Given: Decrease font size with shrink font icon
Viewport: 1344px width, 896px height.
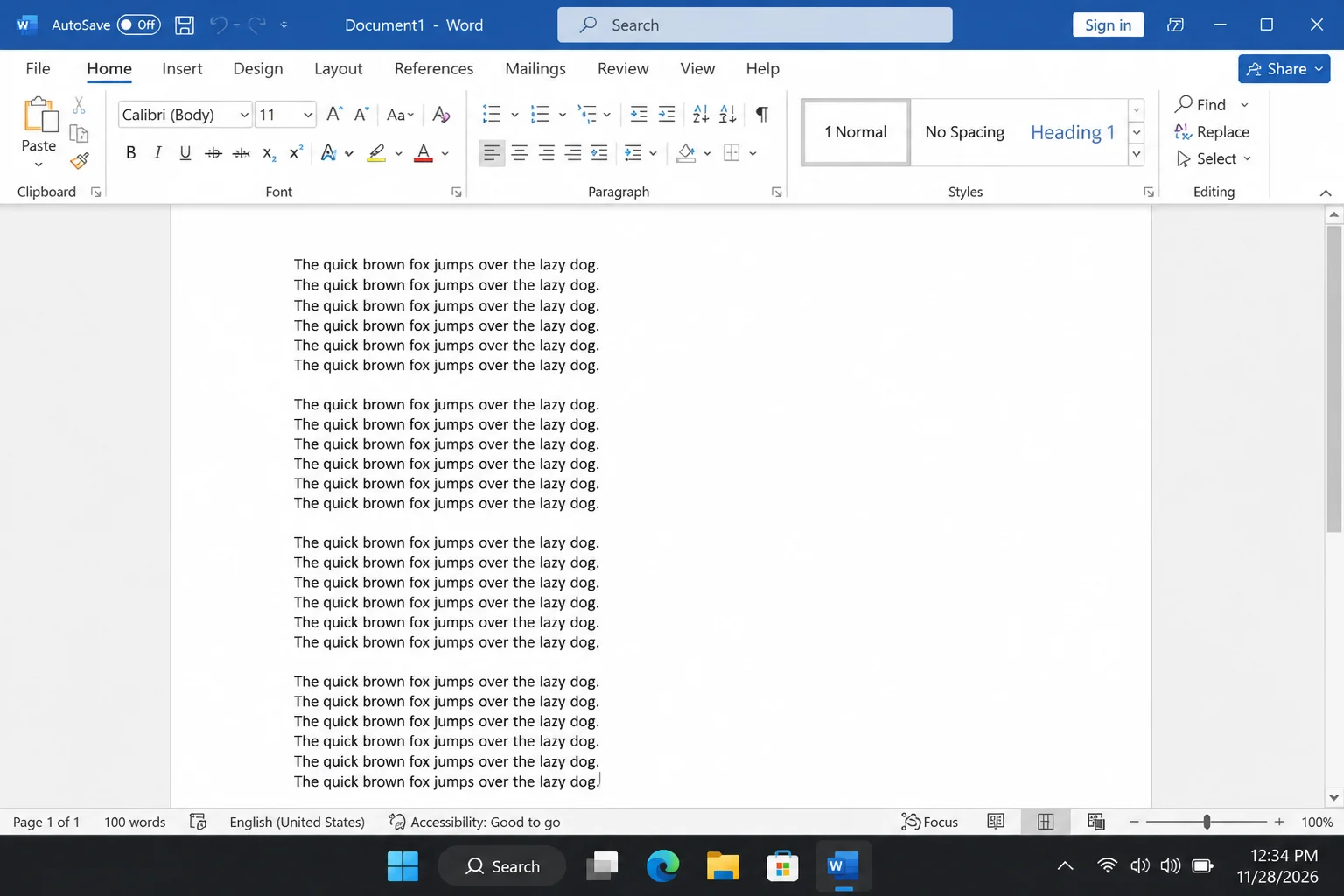Looking at the screenshot, I should [361, 114].
